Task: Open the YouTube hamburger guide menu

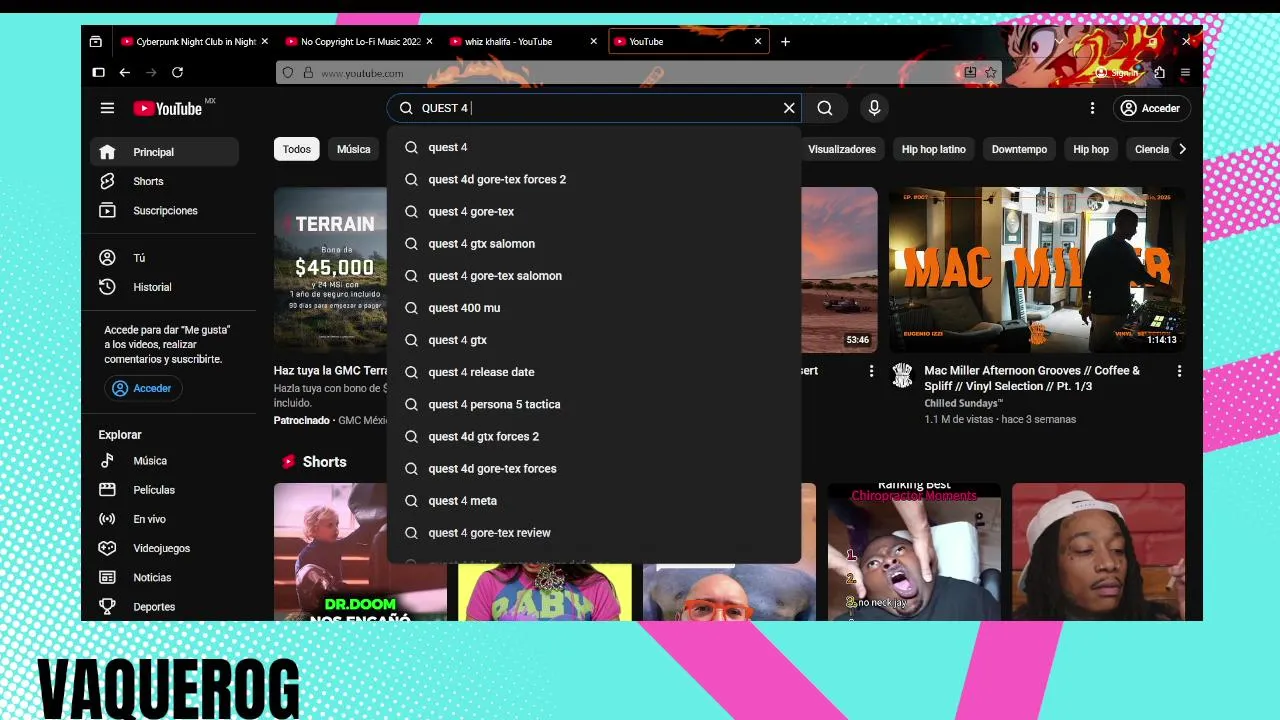Action: 107,108
